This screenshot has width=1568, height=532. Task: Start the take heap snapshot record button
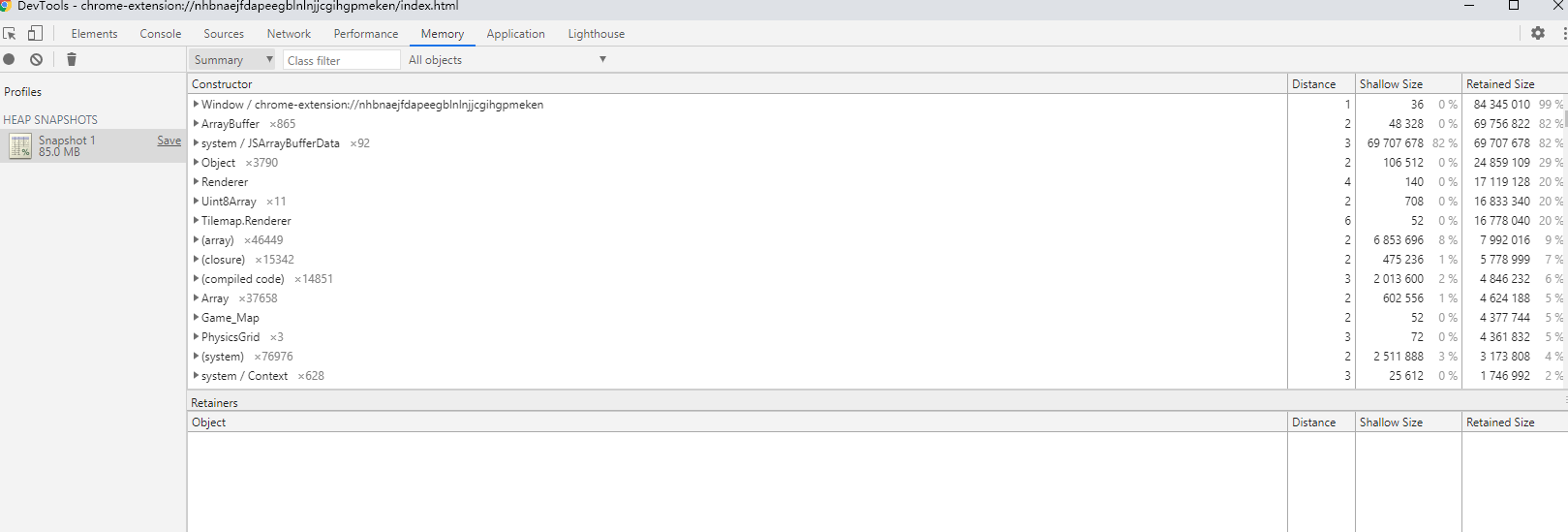tap(9, 59)
